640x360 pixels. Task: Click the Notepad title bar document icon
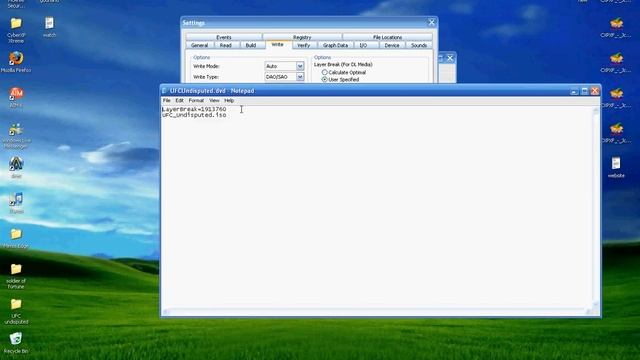tap(164, 91)
